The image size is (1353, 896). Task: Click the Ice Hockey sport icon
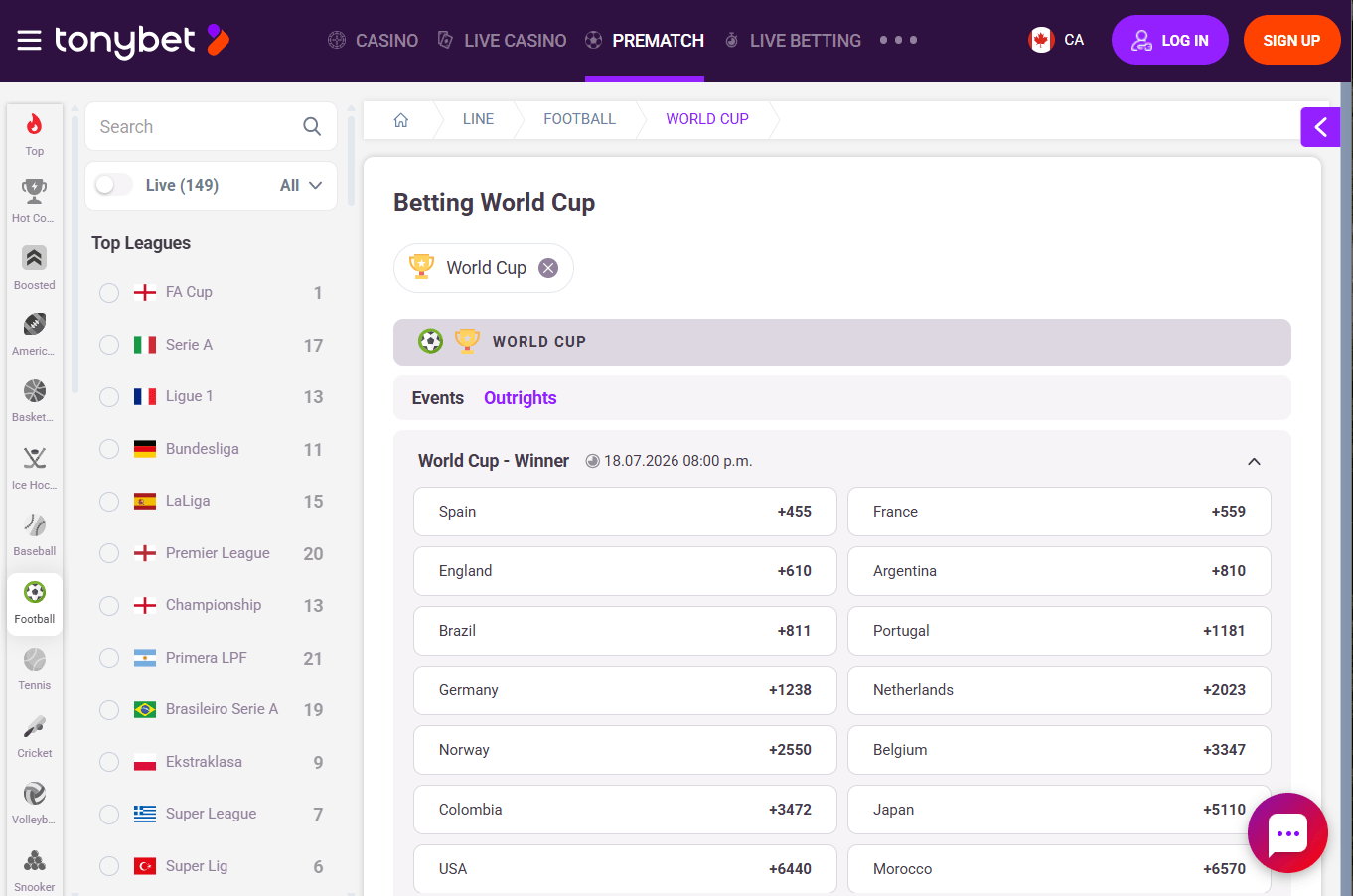coord(34,460)
